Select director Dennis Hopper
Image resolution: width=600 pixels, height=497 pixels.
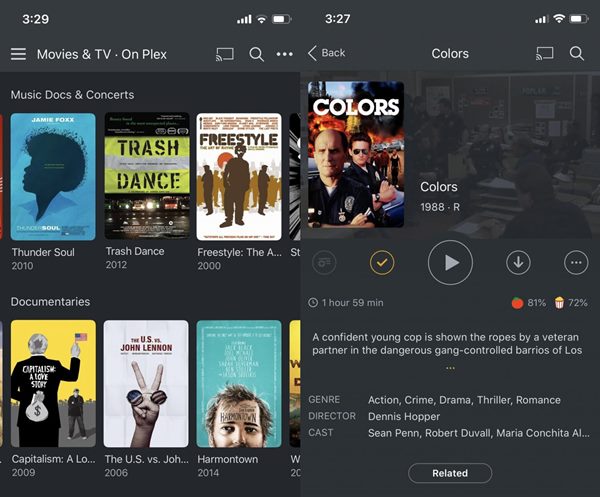404,417
